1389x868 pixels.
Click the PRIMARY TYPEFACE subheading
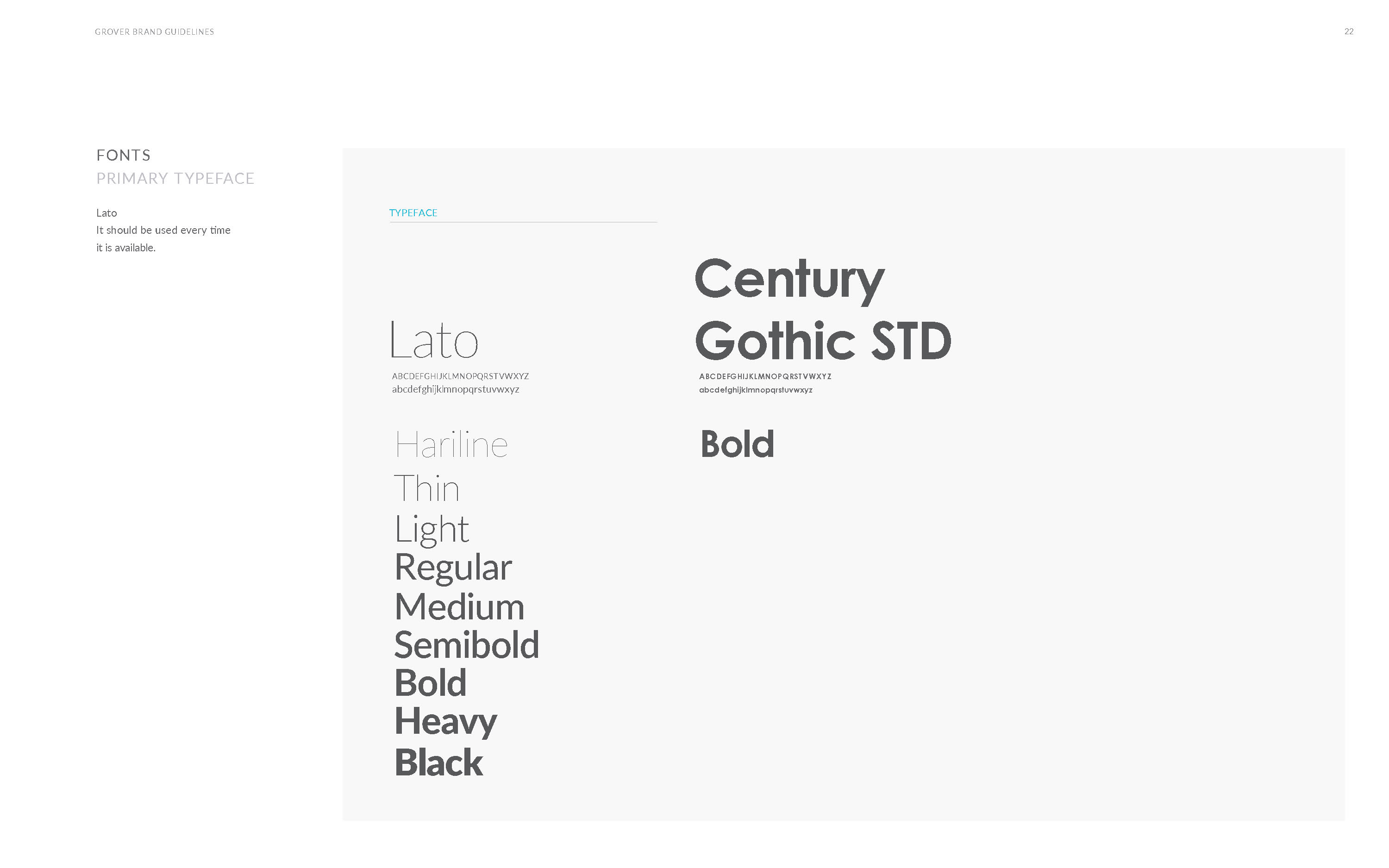pos(175,179)
